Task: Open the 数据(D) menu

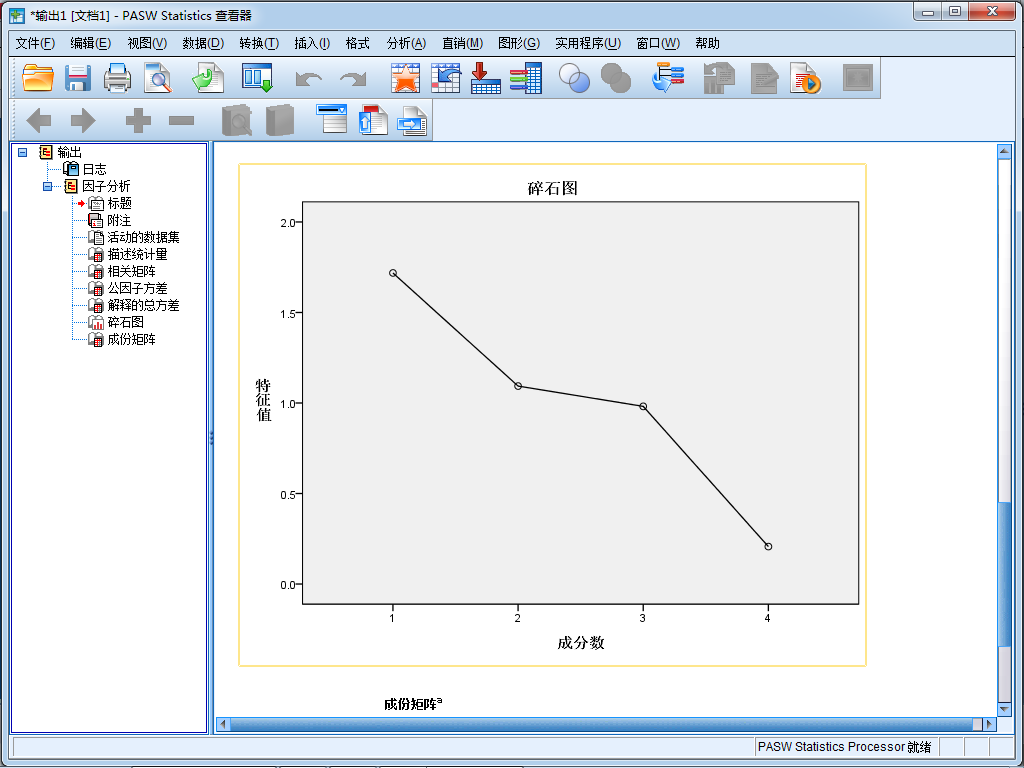Action: tap(203, 43)
